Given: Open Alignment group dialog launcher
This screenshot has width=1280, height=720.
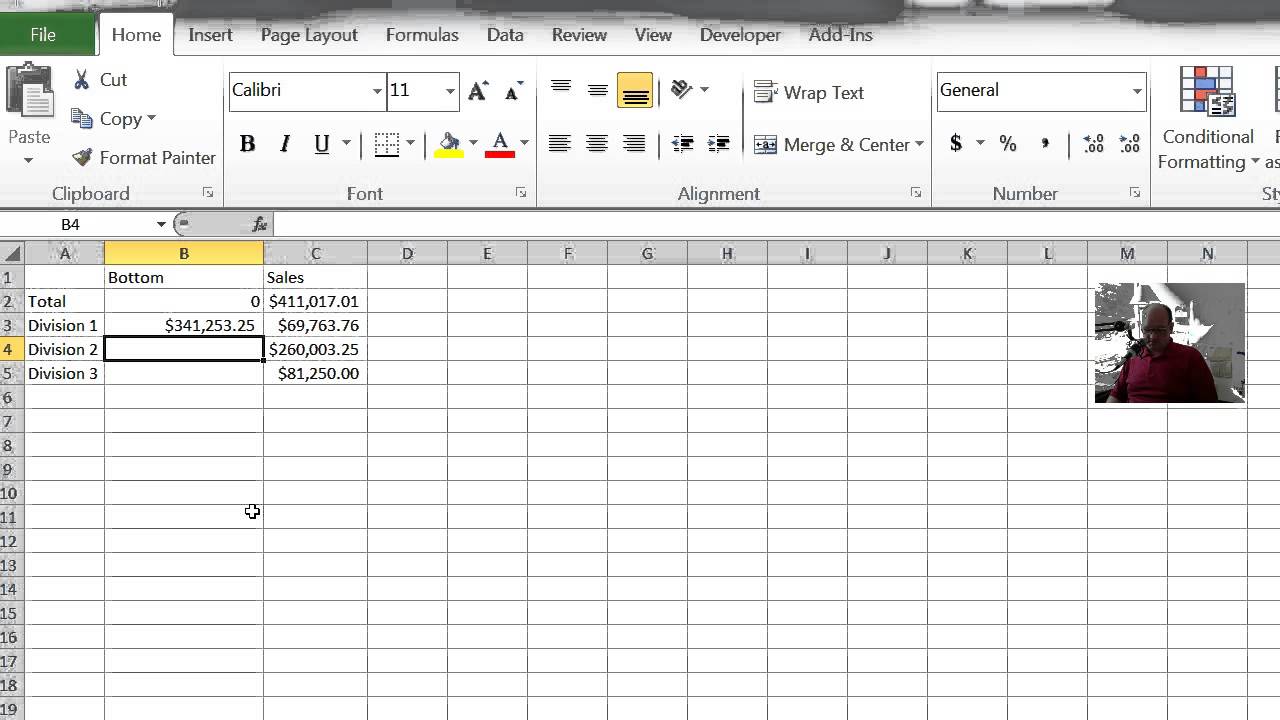Looking at the screenshot, I should pos(916,193).
